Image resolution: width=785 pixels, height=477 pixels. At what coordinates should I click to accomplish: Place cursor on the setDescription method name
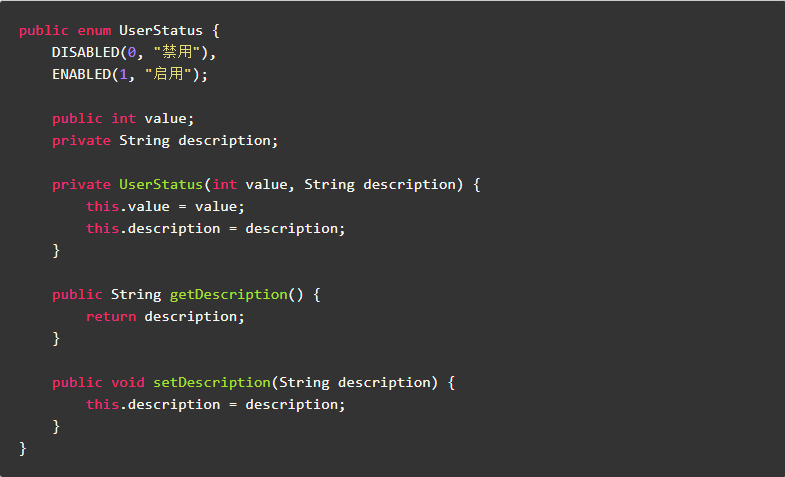coord(211,382)
